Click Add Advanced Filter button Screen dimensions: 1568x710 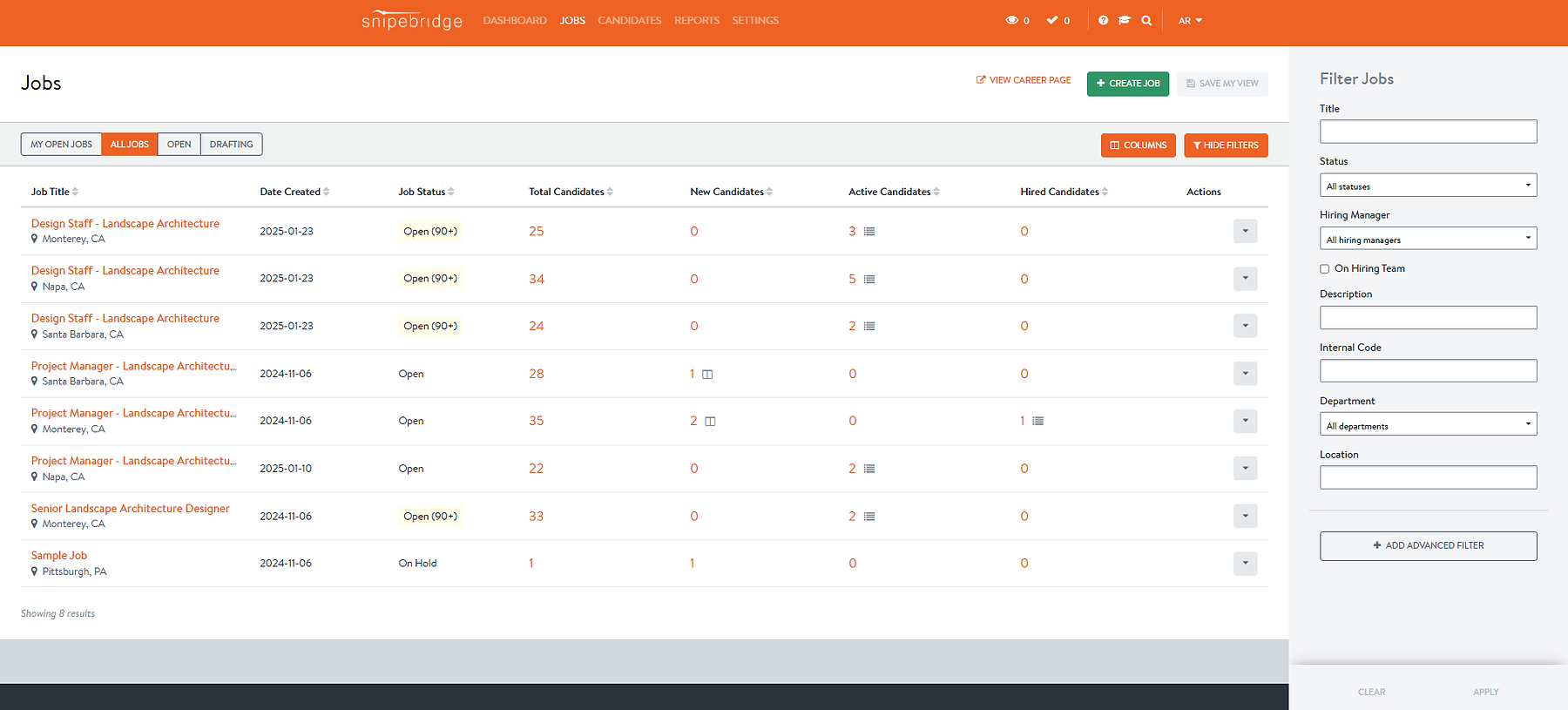coord(1429,546)
